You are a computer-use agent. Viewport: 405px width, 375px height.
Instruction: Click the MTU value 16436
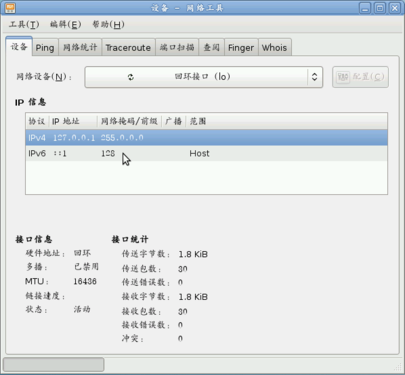coord(85,281)
